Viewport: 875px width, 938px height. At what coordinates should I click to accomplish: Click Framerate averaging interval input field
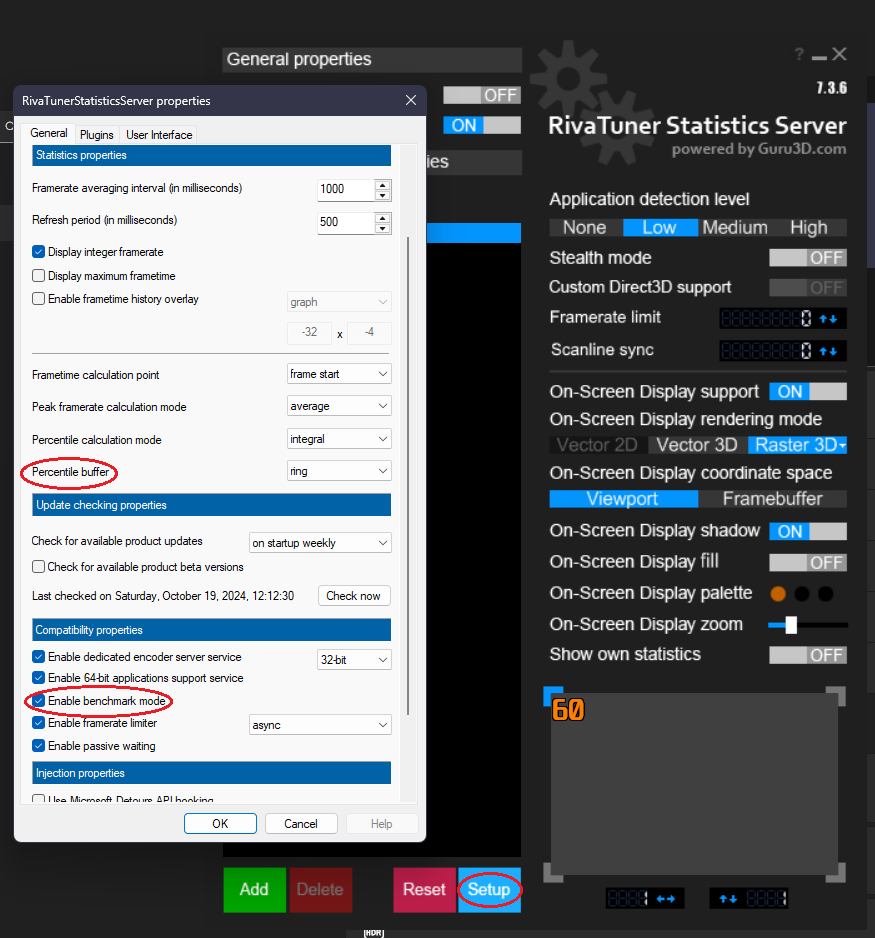point(346,190)
